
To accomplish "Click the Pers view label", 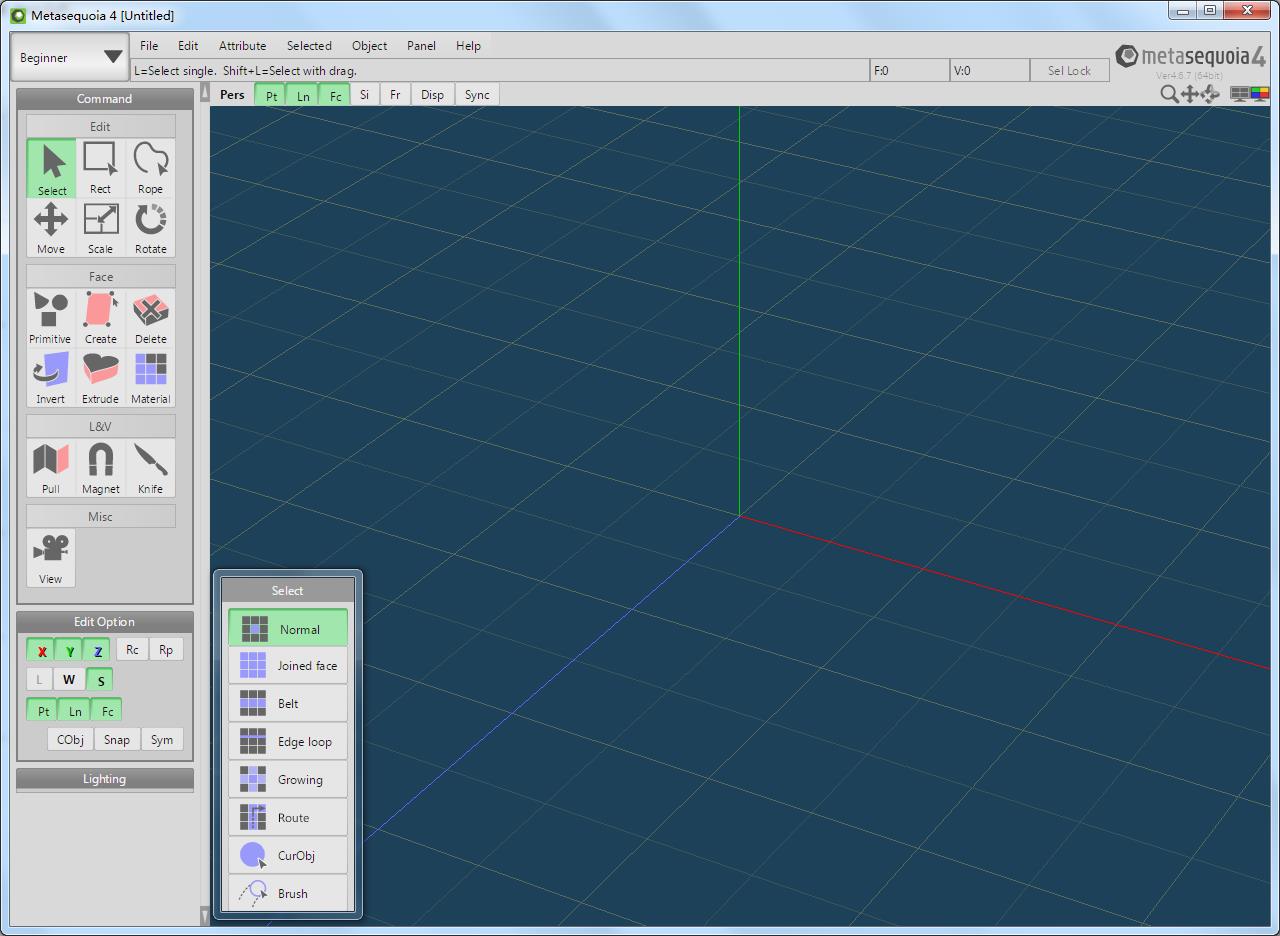I will [232, 95].
